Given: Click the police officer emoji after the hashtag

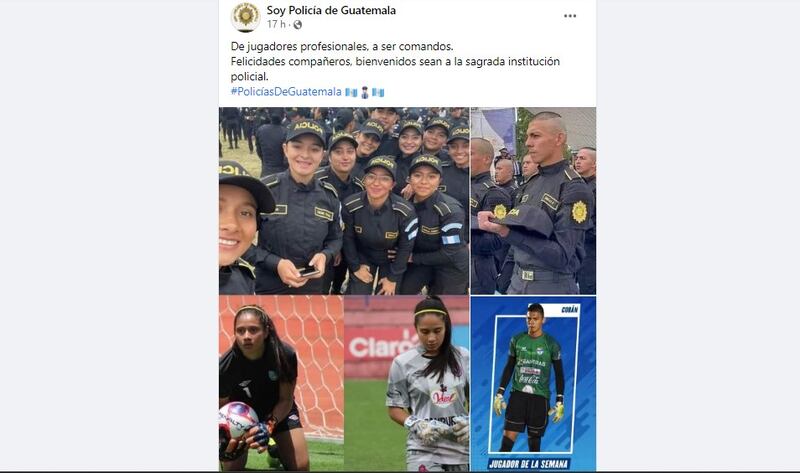Looking at the screenshot, I should (x=365, y=92).
